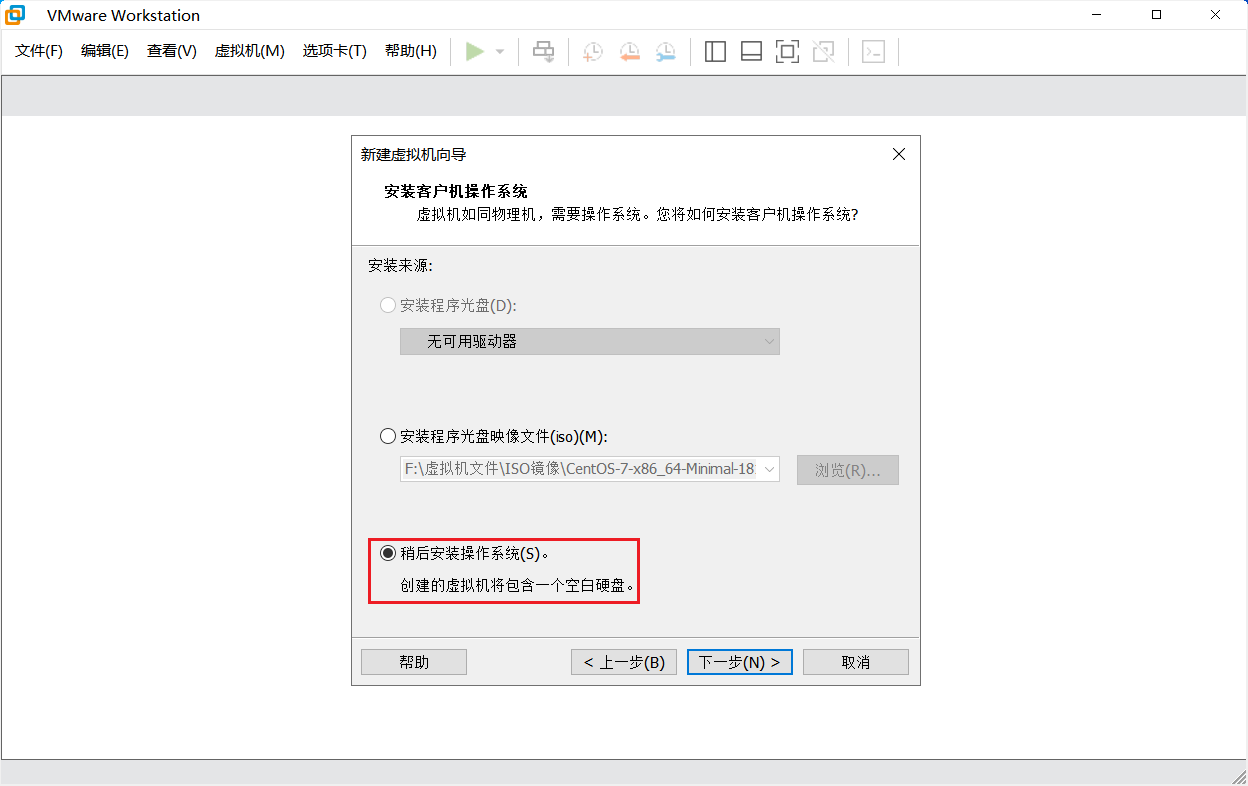Select the installer disc (D) radio button
Screen dimensions: 1248x786
[x=388, y=305]
